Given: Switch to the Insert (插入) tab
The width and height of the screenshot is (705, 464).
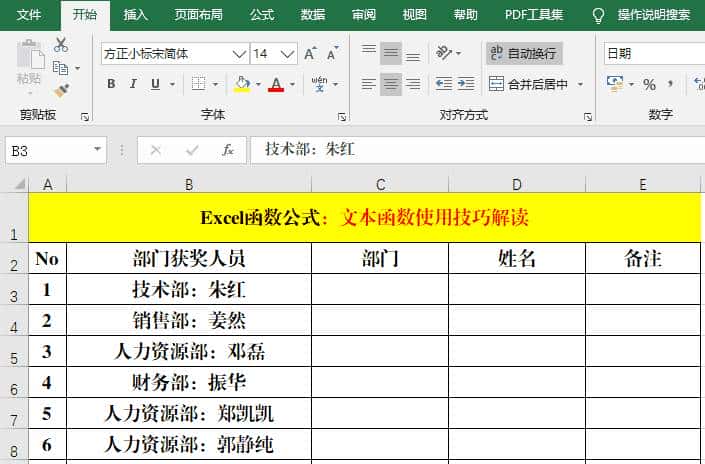Looking at the screenshot, I should (x=135, y=15).
